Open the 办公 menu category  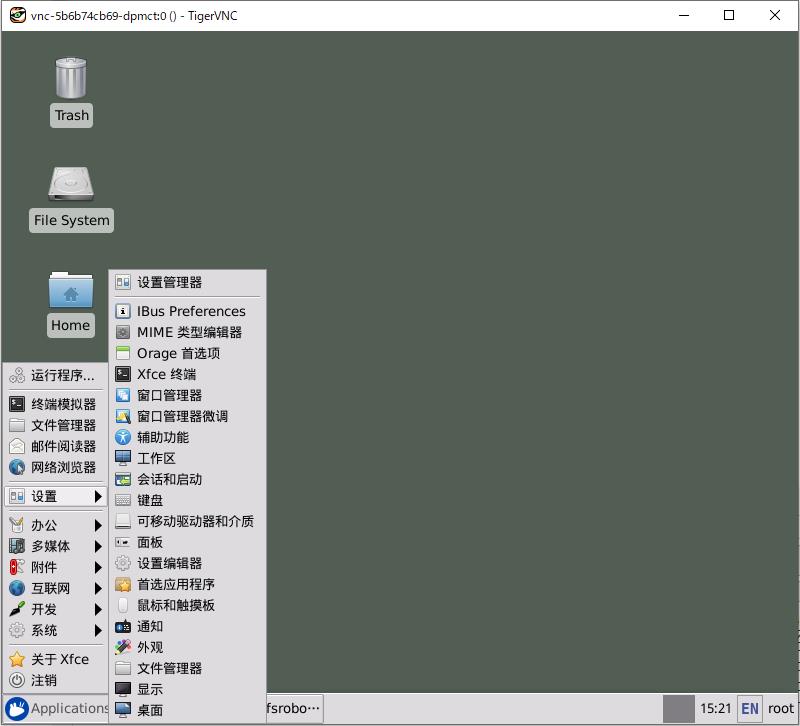[x=56, y=525]
